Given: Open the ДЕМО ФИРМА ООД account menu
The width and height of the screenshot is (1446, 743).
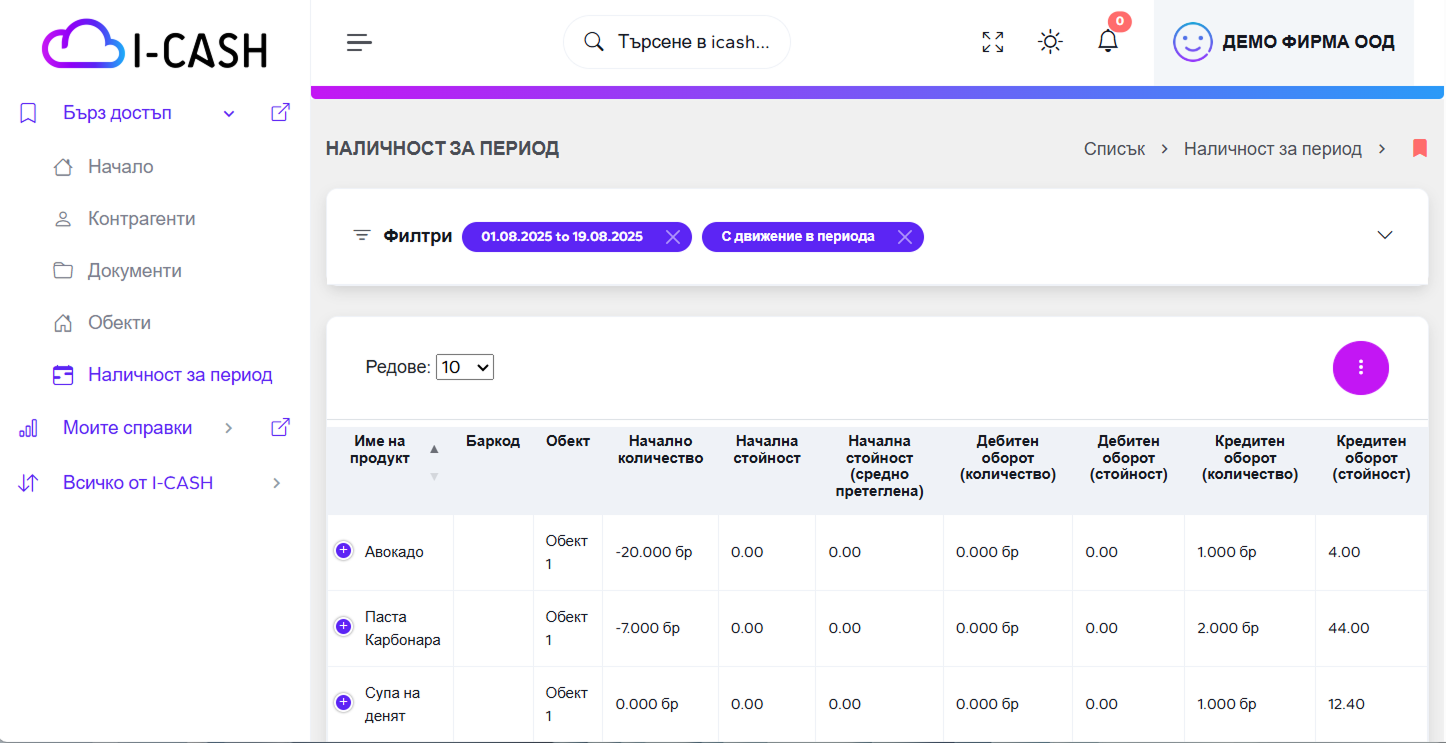Looking at the screenshot, I should coord(1284,42).
